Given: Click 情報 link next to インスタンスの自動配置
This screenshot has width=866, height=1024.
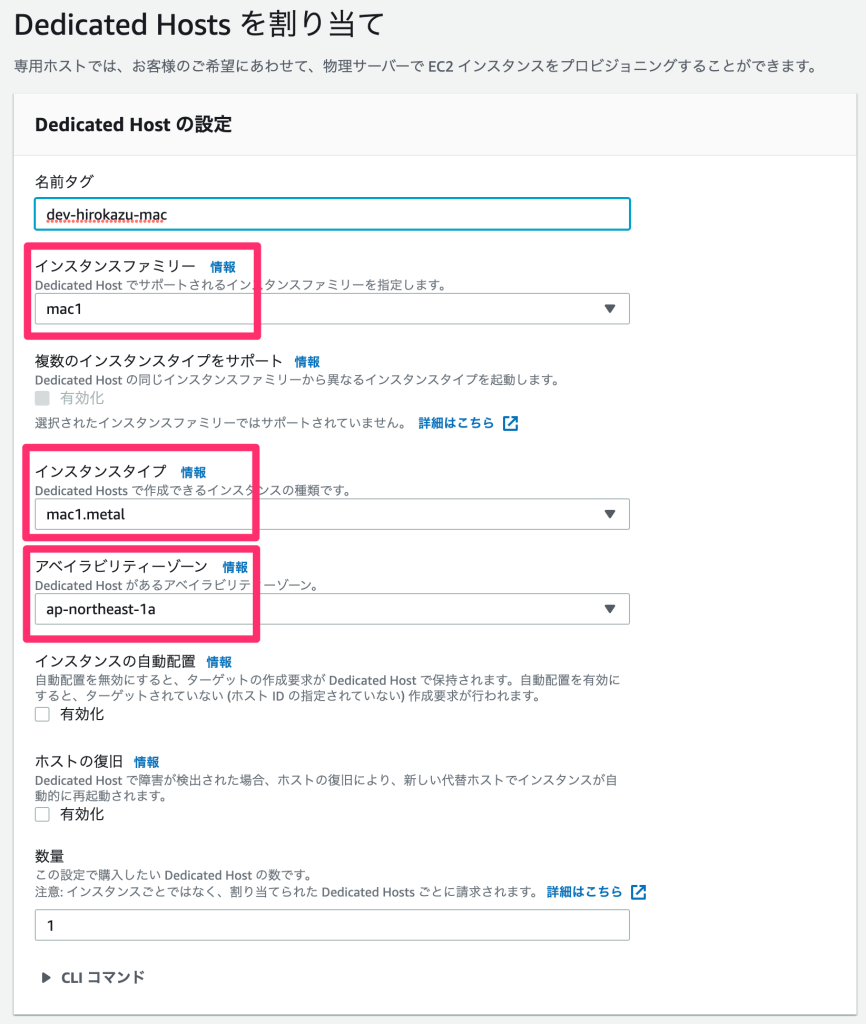Looking at the screenshot, I should click(219, 662).
